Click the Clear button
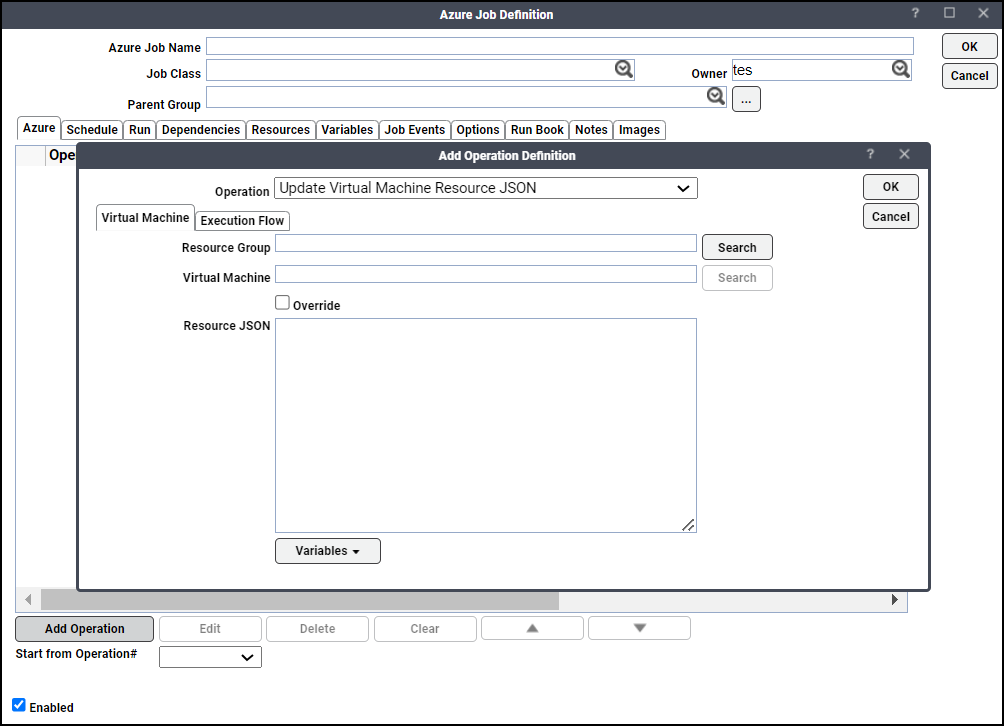 [425, 629]
